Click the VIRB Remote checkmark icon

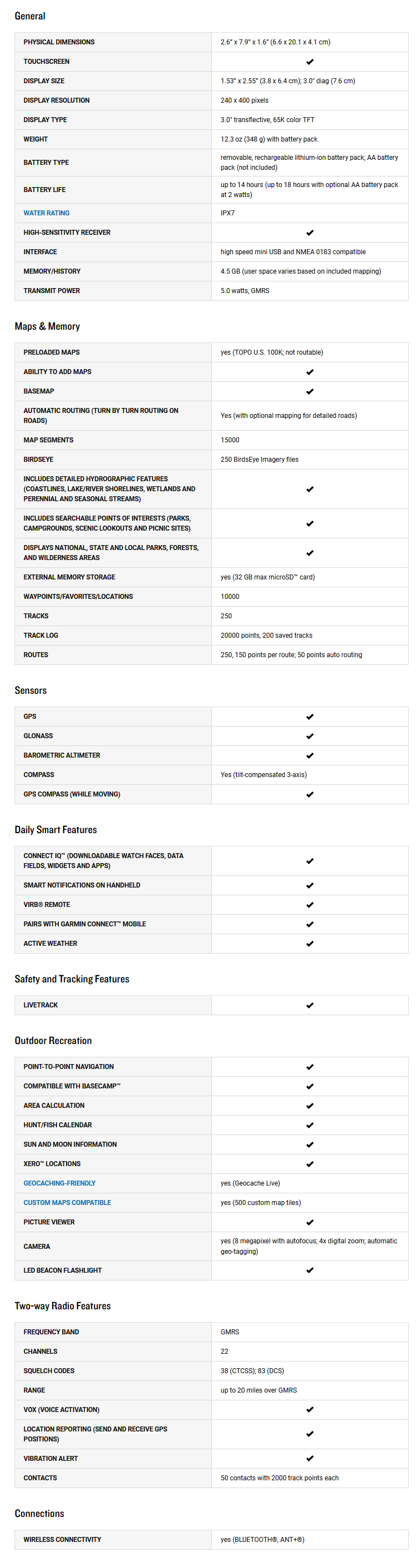(309, 905)
